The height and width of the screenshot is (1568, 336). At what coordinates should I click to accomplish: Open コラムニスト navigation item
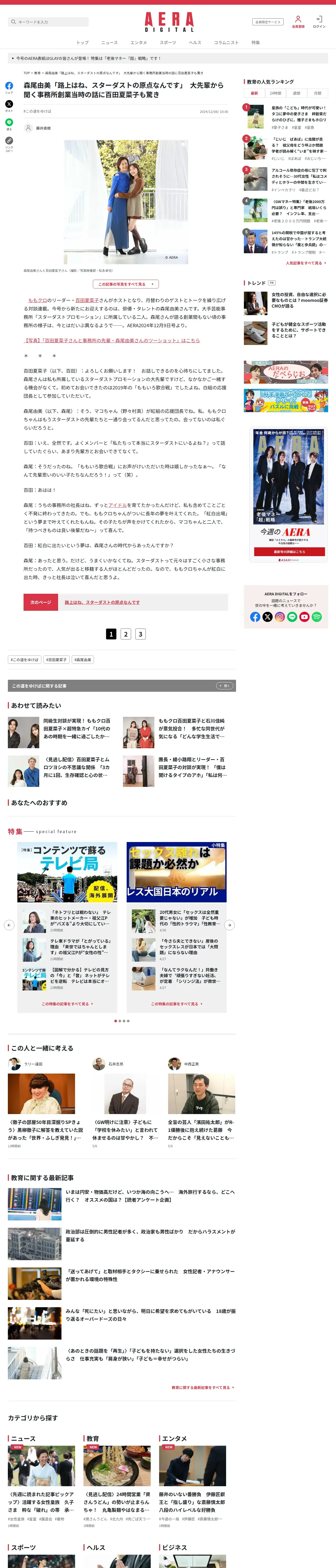226,43
